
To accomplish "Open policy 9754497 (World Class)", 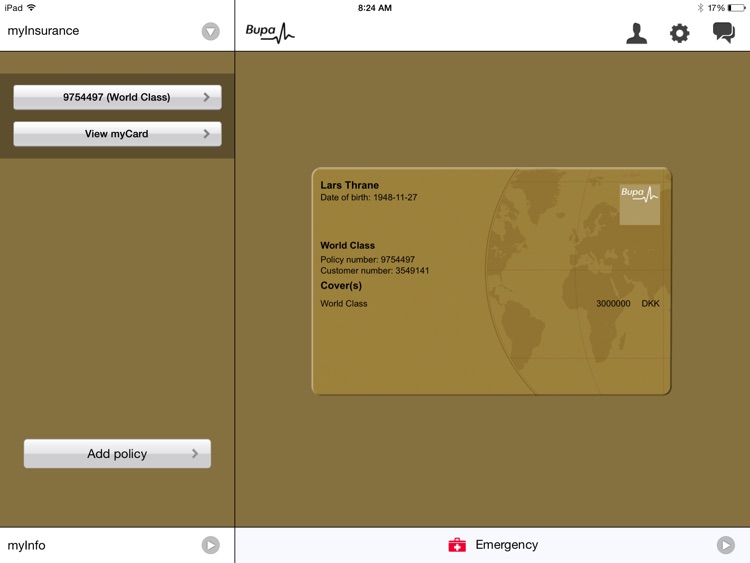I will (117, 97).
